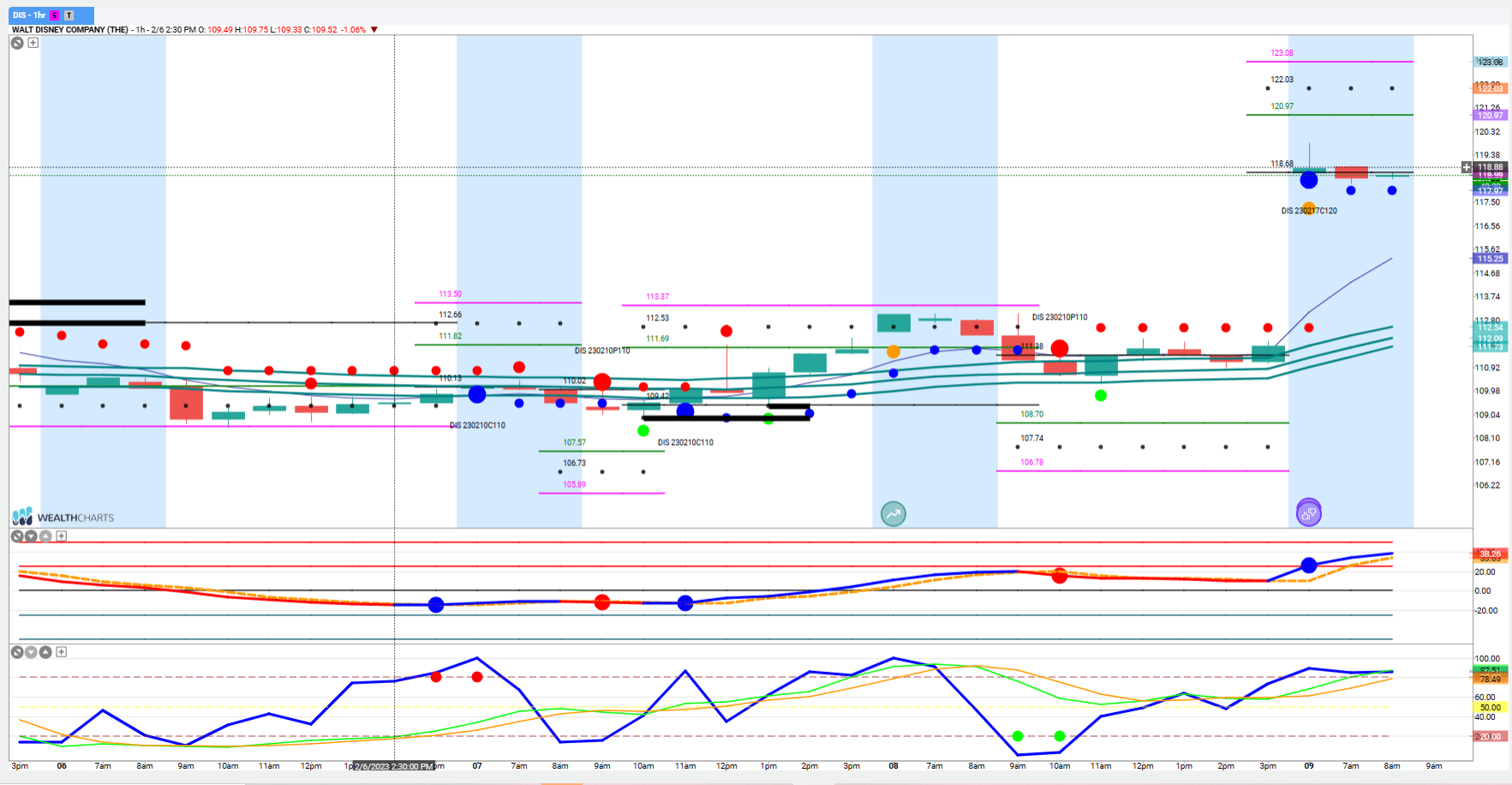Click the magenta S badge on DIS tab
Screen dimensions: 1512x785
point(55,15)
